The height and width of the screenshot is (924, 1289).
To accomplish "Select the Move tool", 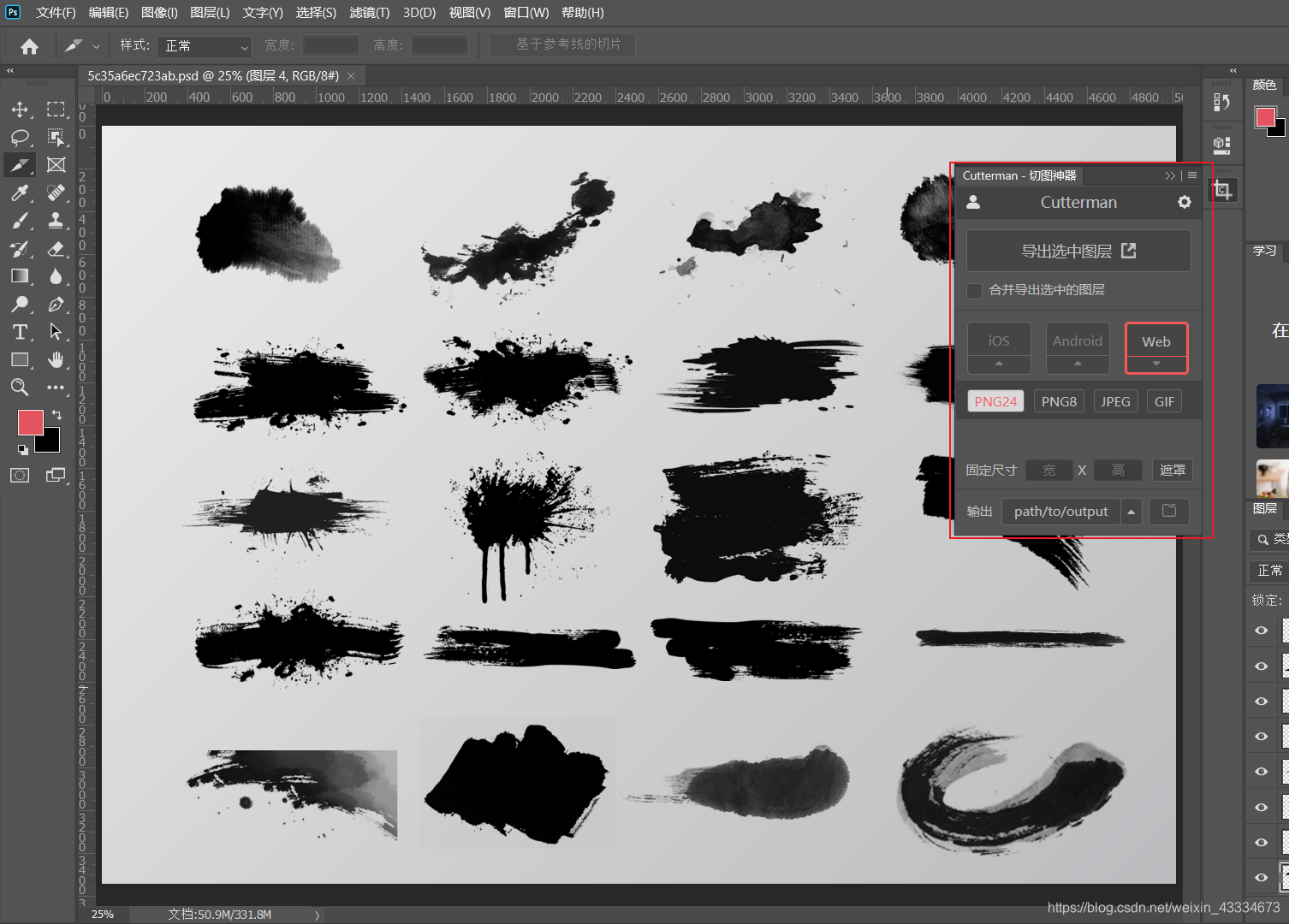I will [20, 110].
